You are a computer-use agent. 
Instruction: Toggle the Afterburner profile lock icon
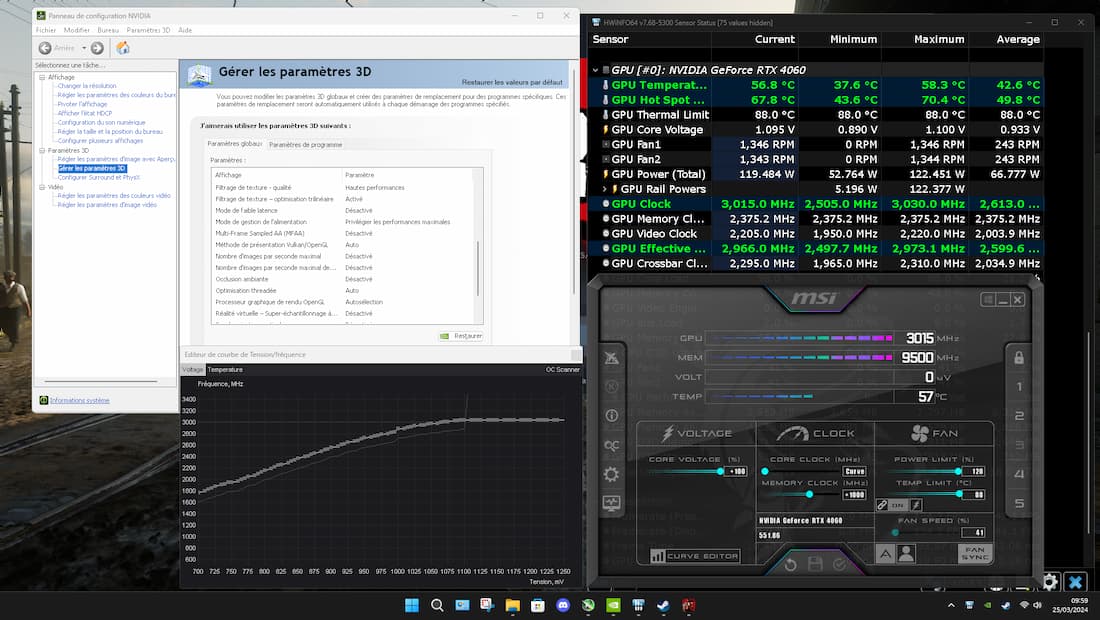[x=1019, y=357]
